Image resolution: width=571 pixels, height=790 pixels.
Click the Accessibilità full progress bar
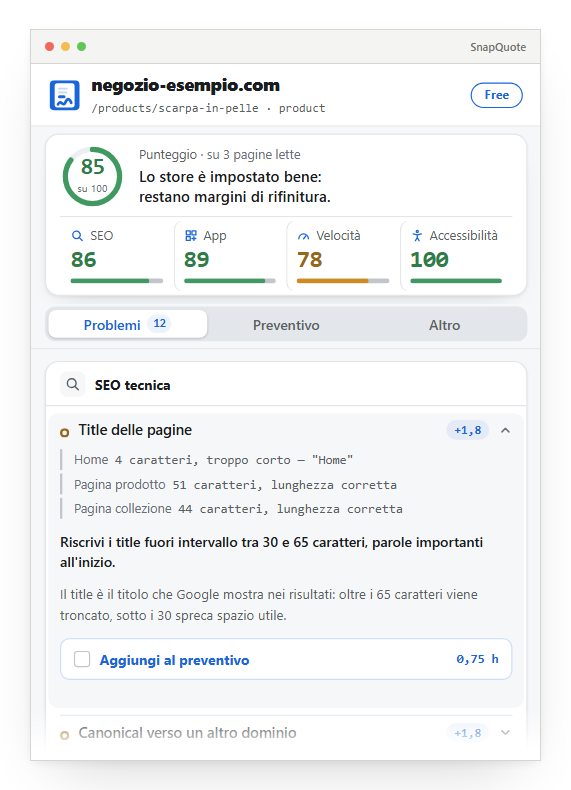[456, 281]
